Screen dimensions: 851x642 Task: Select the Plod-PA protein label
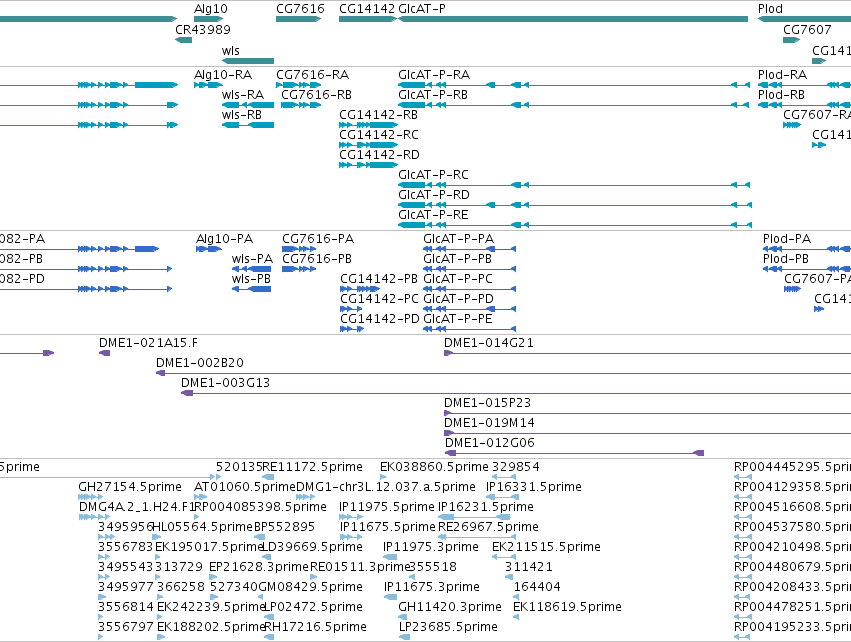(x=786, y=239)
